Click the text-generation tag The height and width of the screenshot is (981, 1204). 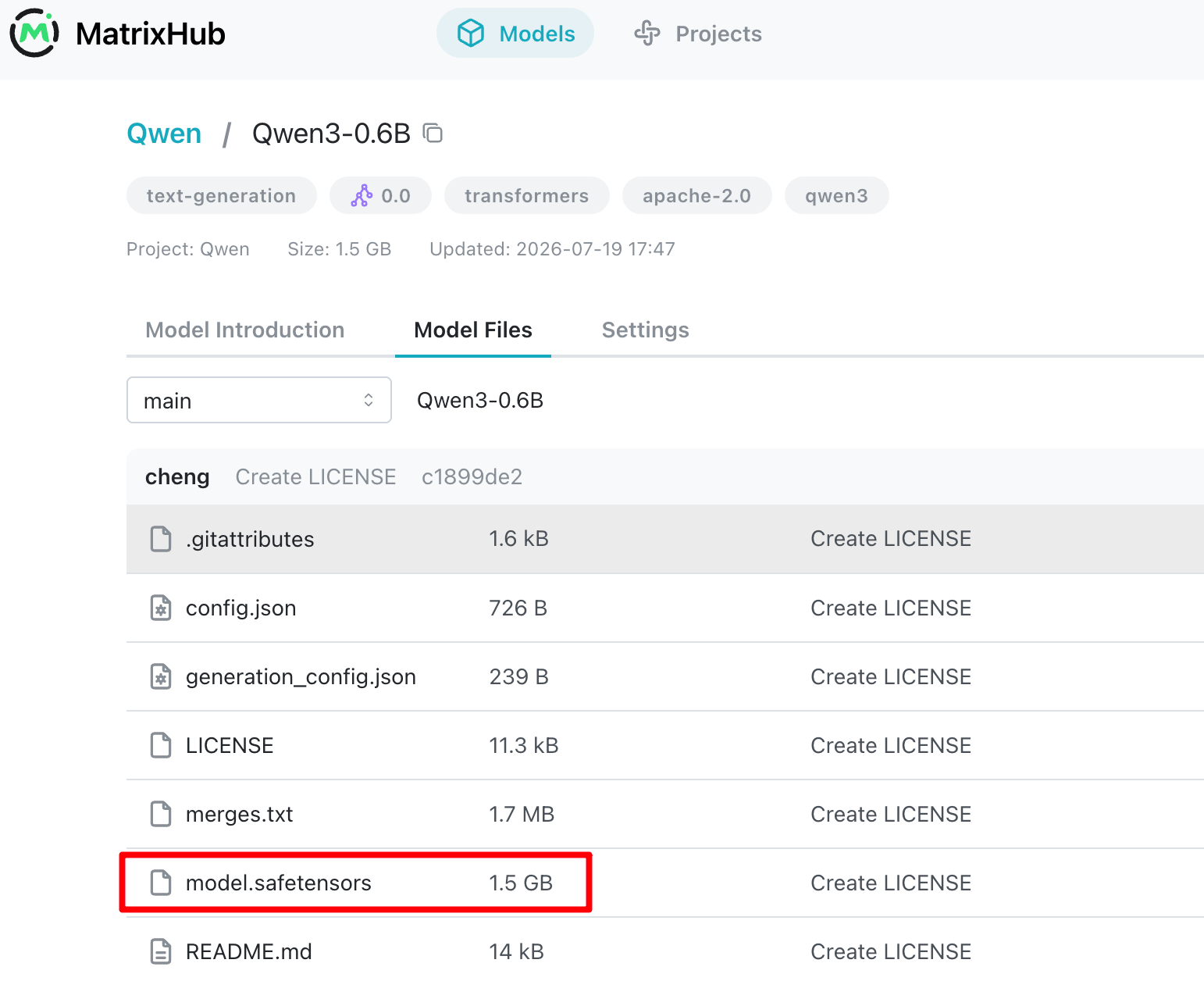click(x=222, y=195)
